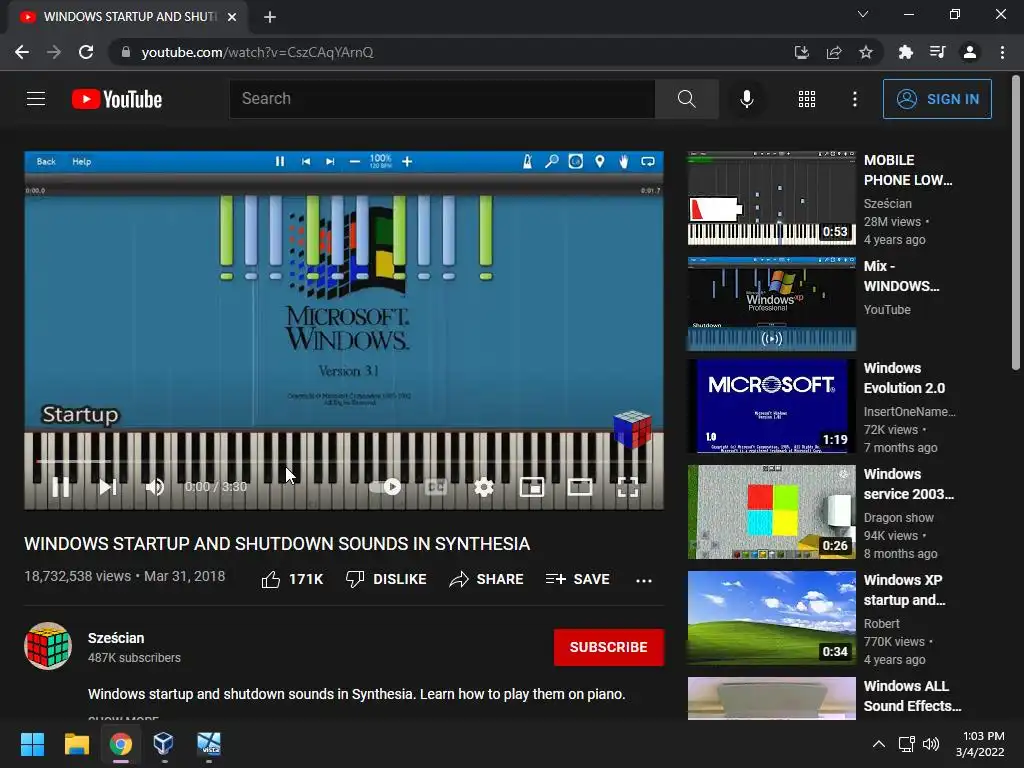Click the Sign In button
The image size is (1024, 768).
(x=937, y=99)
